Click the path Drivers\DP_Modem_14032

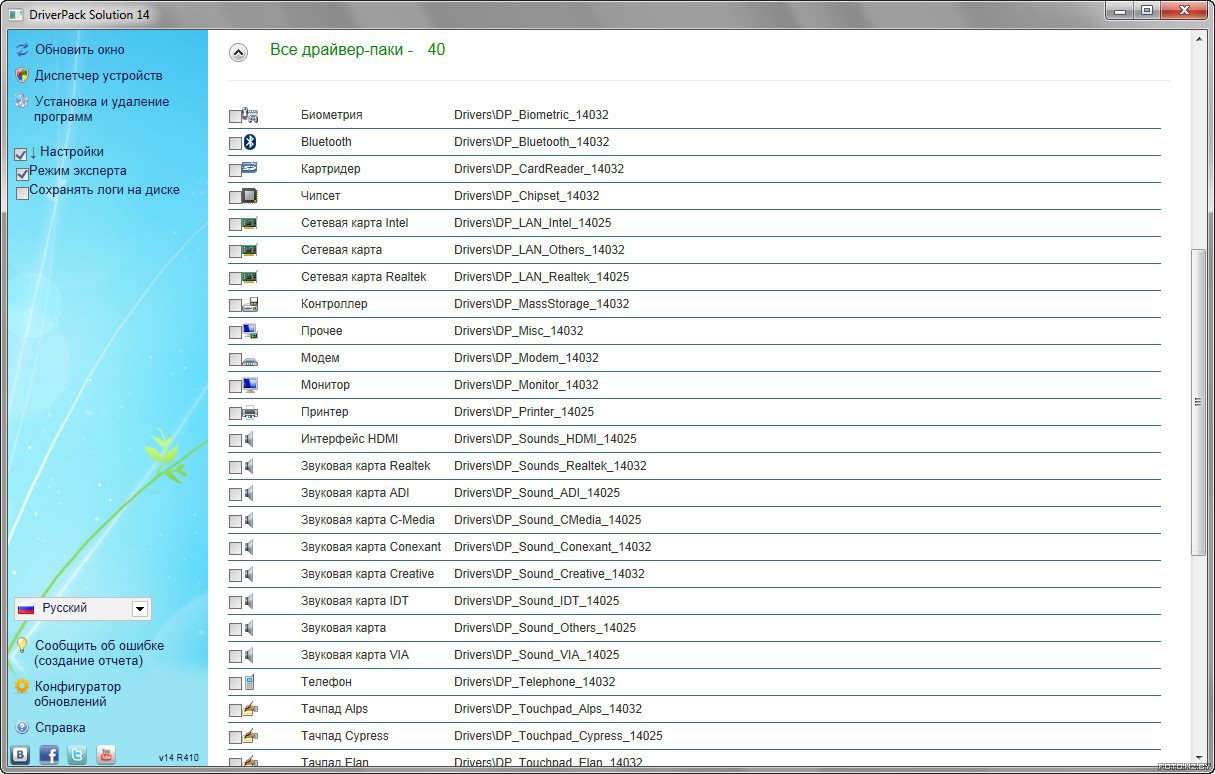point(526,358)
